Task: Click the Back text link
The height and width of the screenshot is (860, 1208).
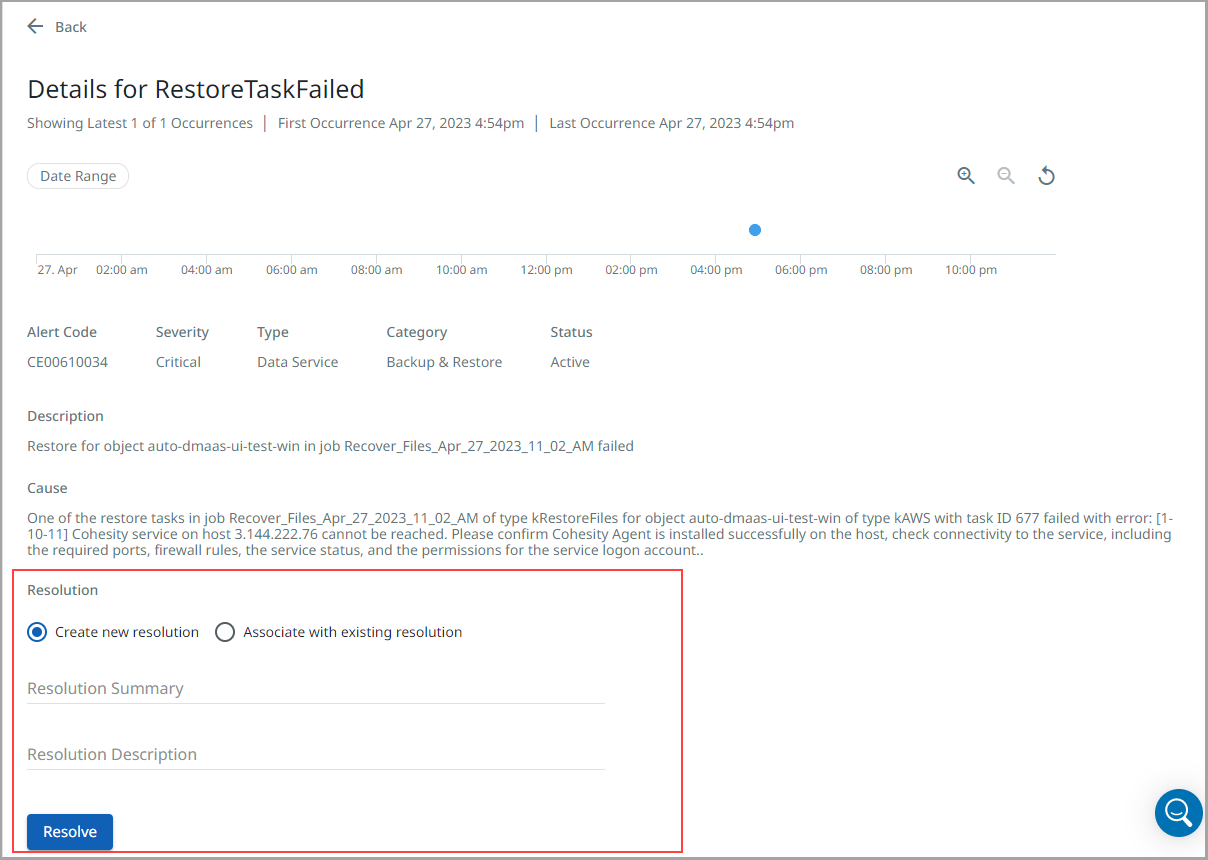Action: tap(71, 27)
